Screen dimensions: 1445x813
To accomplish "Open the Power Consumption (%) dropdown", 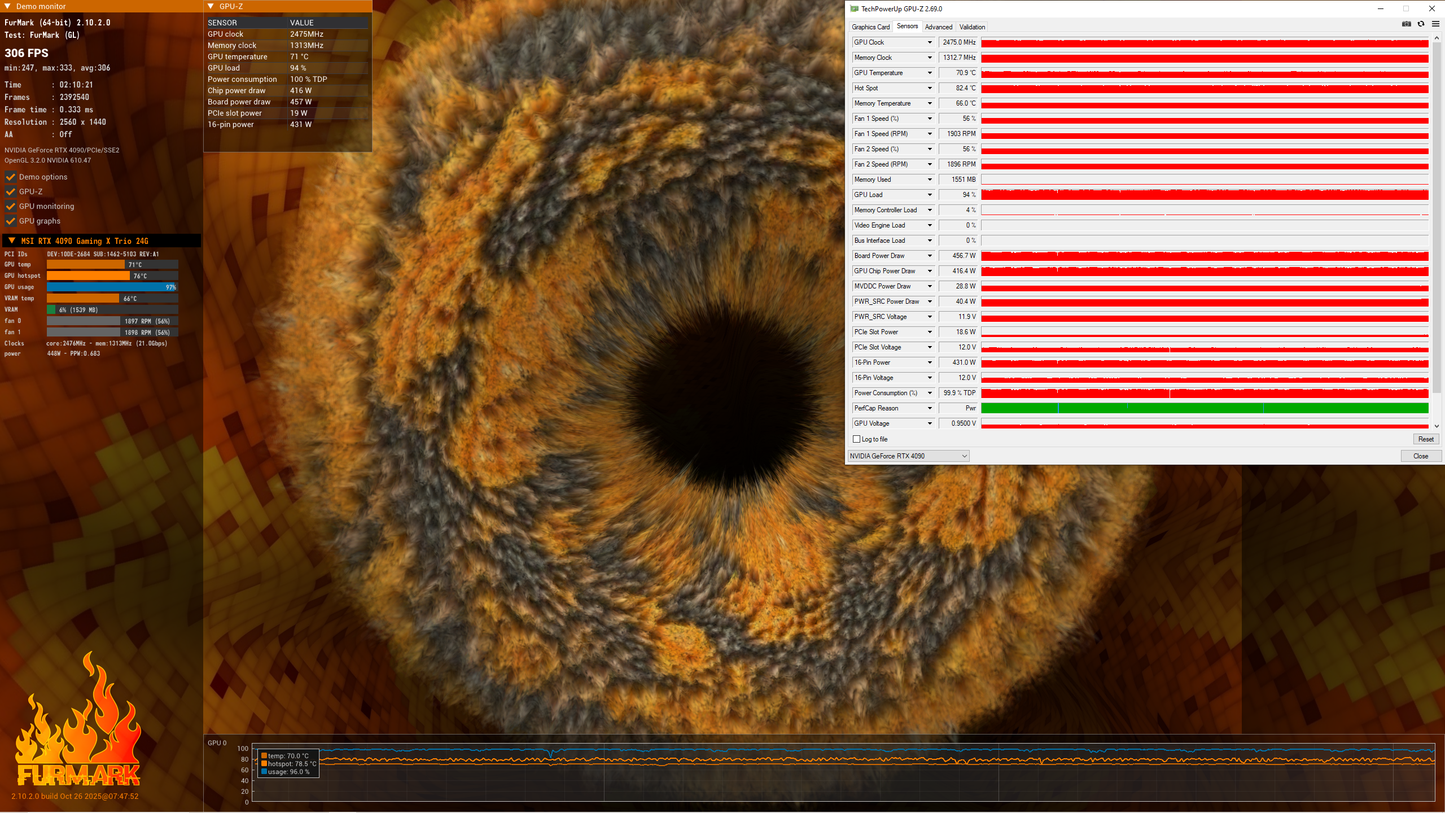I will 930,393.
